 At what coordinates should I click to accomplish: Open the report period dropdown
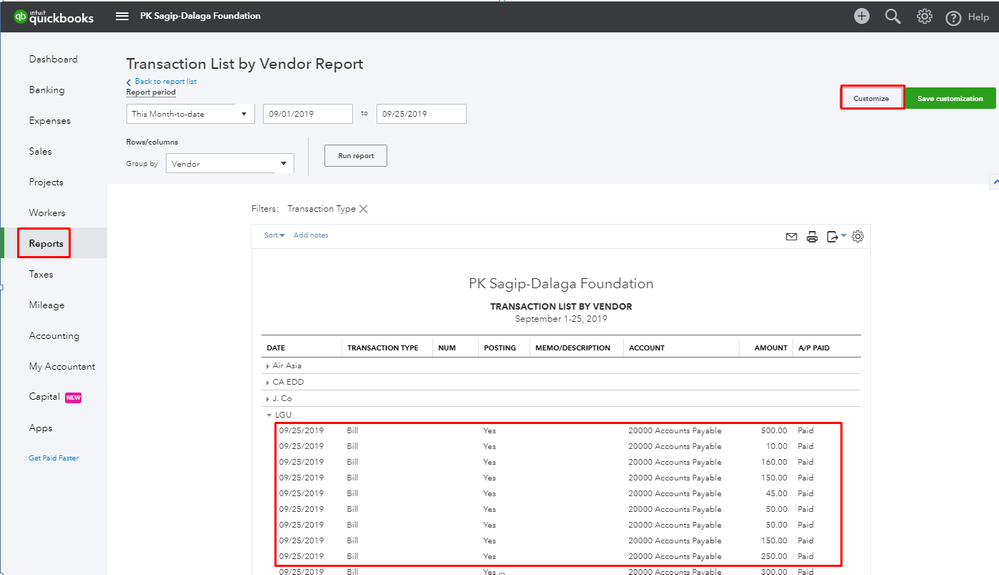tap(190, 114)
